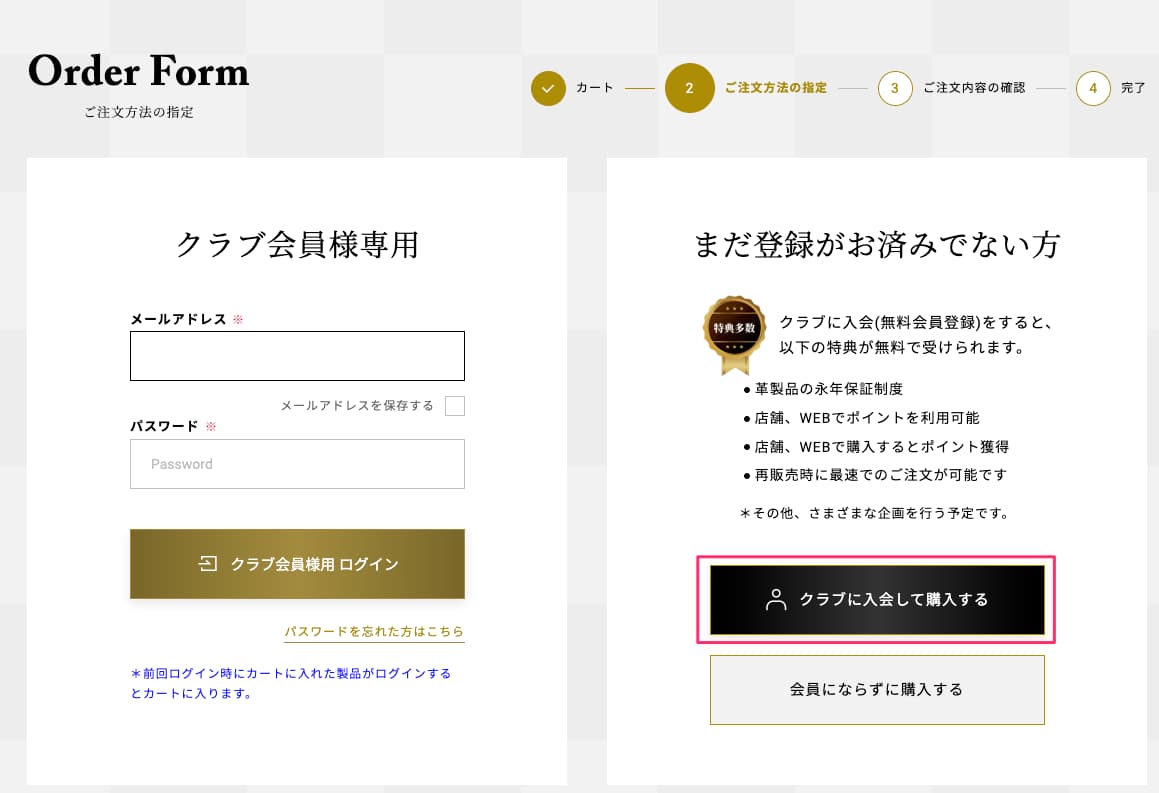Click the 特典多数 badge ribbon icon
The width and height of the screenshot is (1159, 793).
734,334
